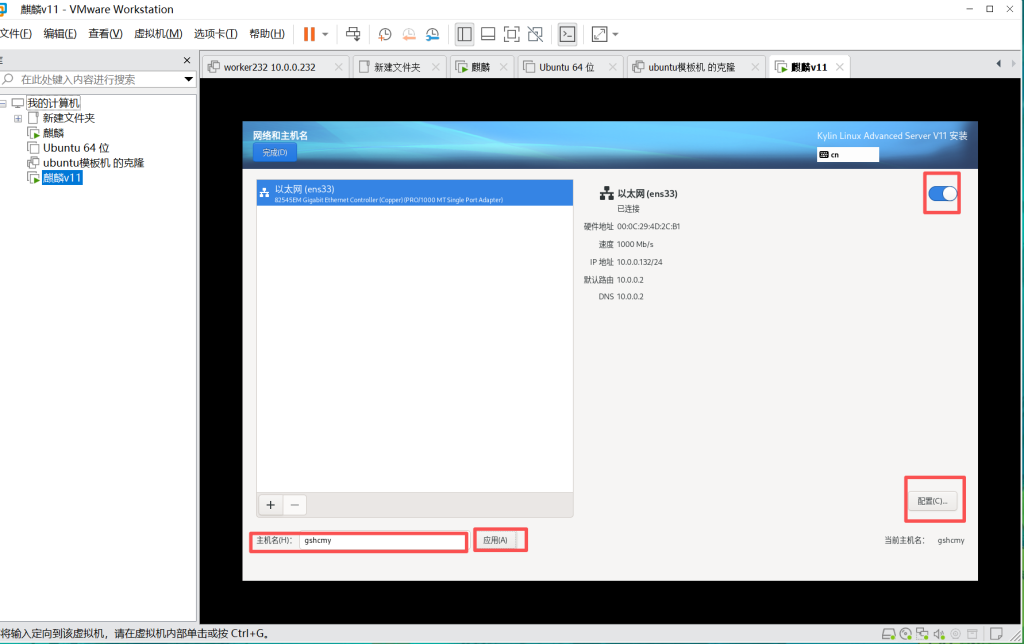
Task: Open the library search filter dropdown
Action: (188, 79)
